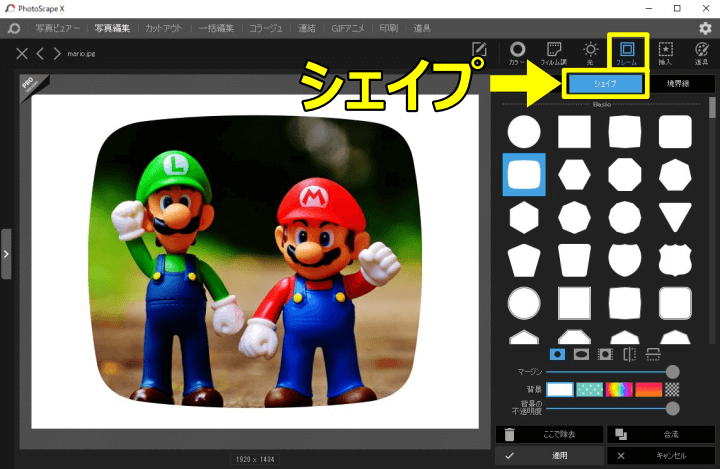The image size is (720, 469).
Task: Open the 道具 tab in the top menu
Action: (422, 28)
